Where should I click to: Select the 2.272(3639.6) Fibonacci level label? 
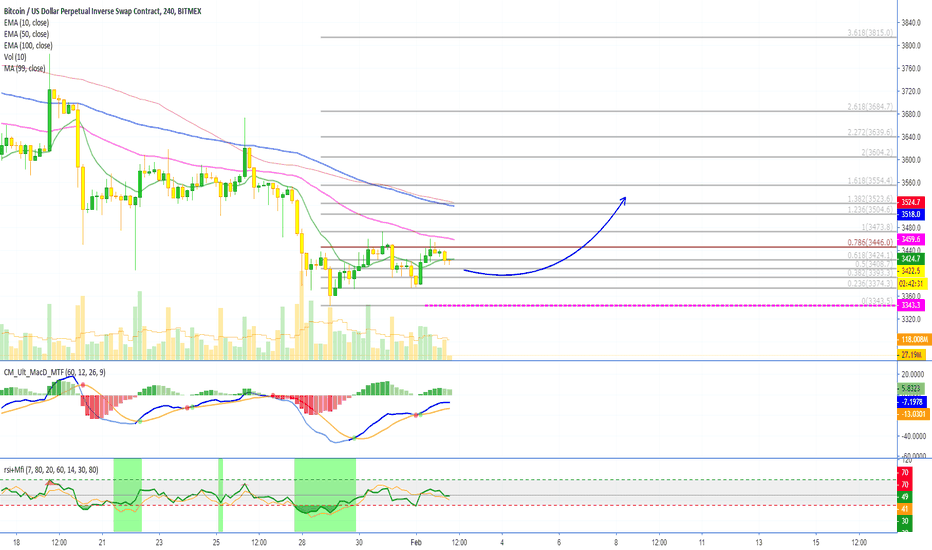870,132
